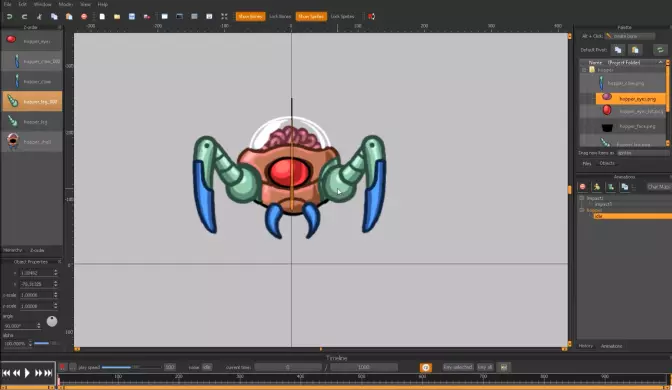Enable Lock Bones
The image size is (672, 390).
pos(280,16)
